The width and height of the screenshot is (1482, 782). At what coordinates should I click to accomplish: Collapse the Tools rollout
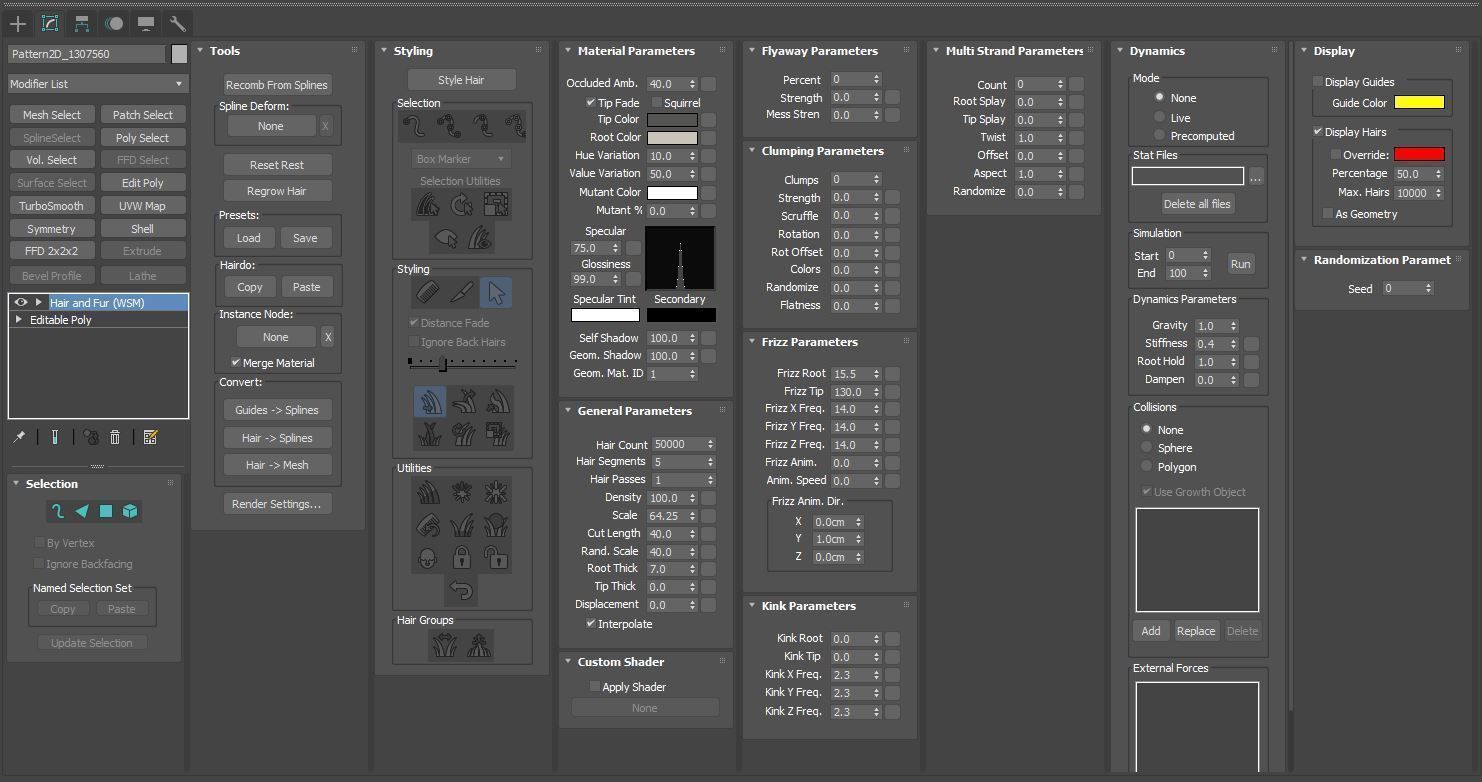pos(200,51)
